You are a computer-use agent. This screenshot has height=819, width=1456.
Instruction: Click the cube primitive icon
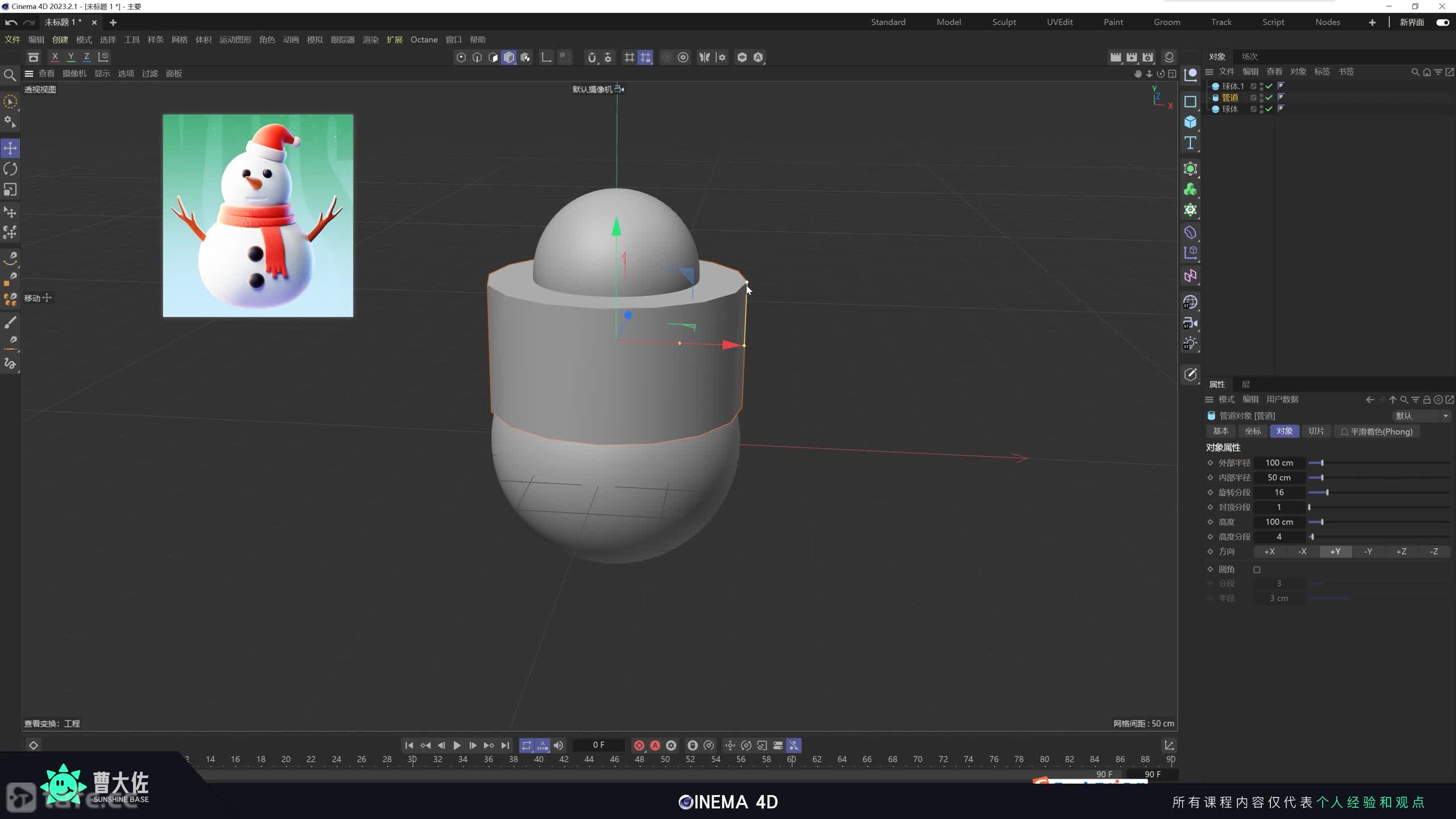(1190, 122)
